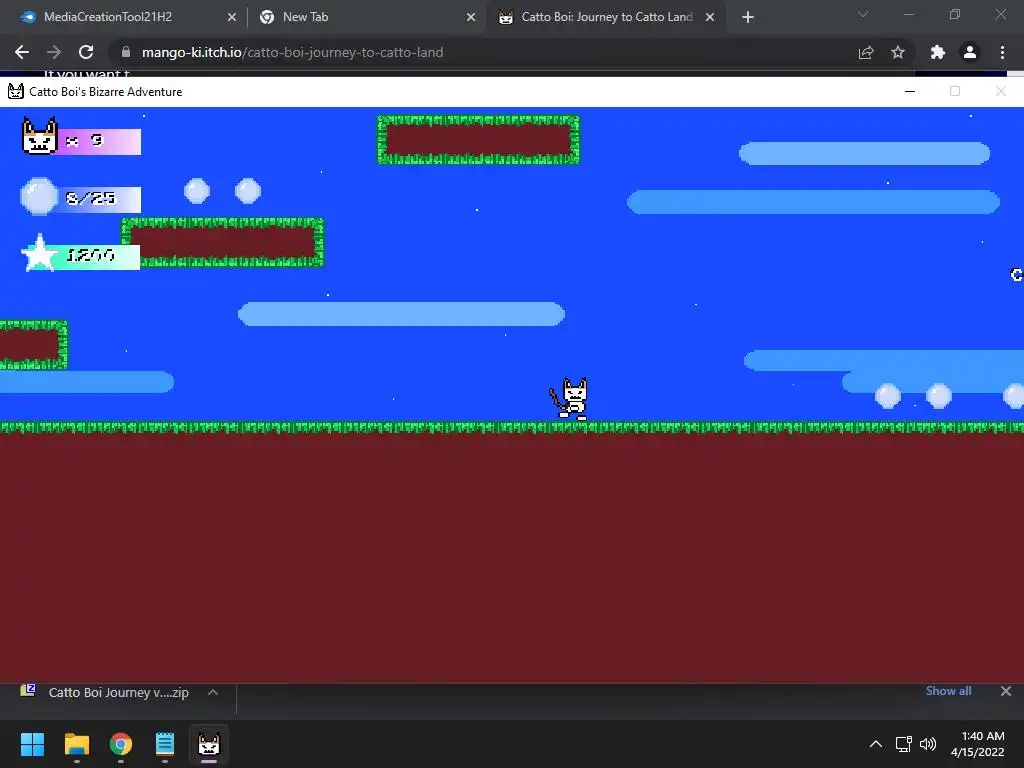Open the Chrome three-dot menu
1024x768 pixels.
coord(1002,52)
